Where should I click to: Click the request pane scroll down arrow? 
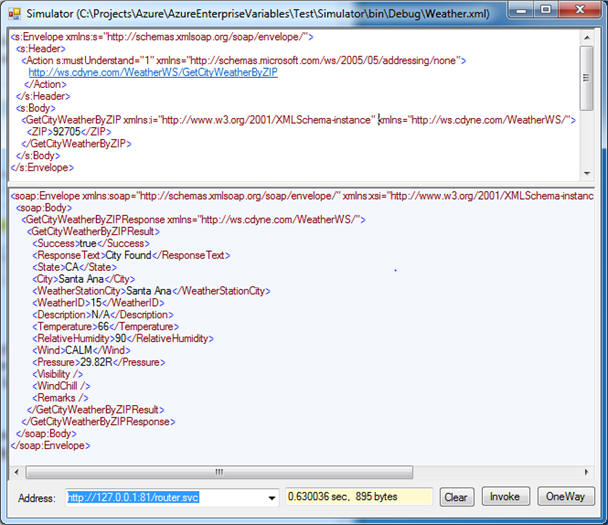[587, 173]
